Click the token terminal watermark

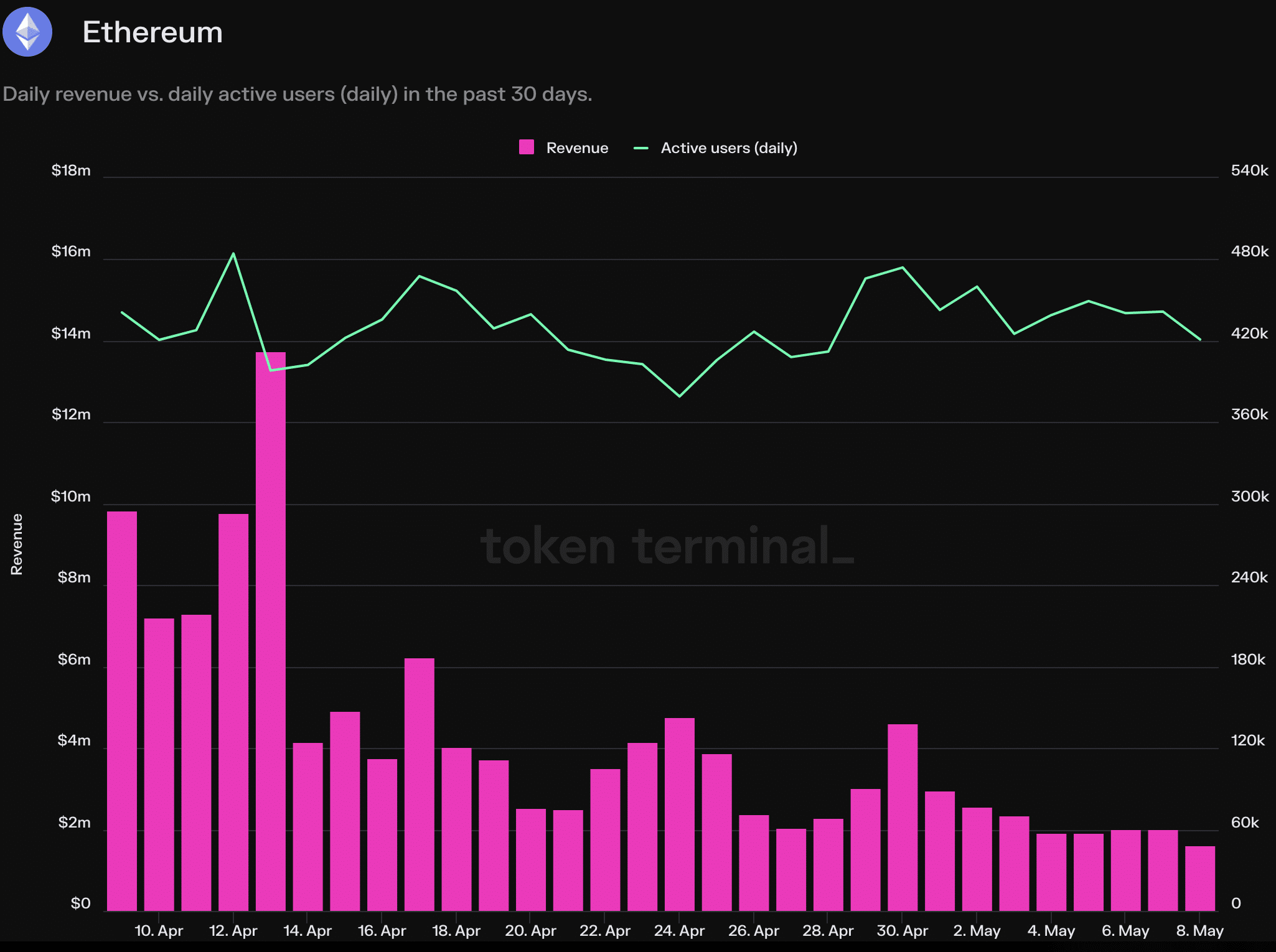coord(666,546)
